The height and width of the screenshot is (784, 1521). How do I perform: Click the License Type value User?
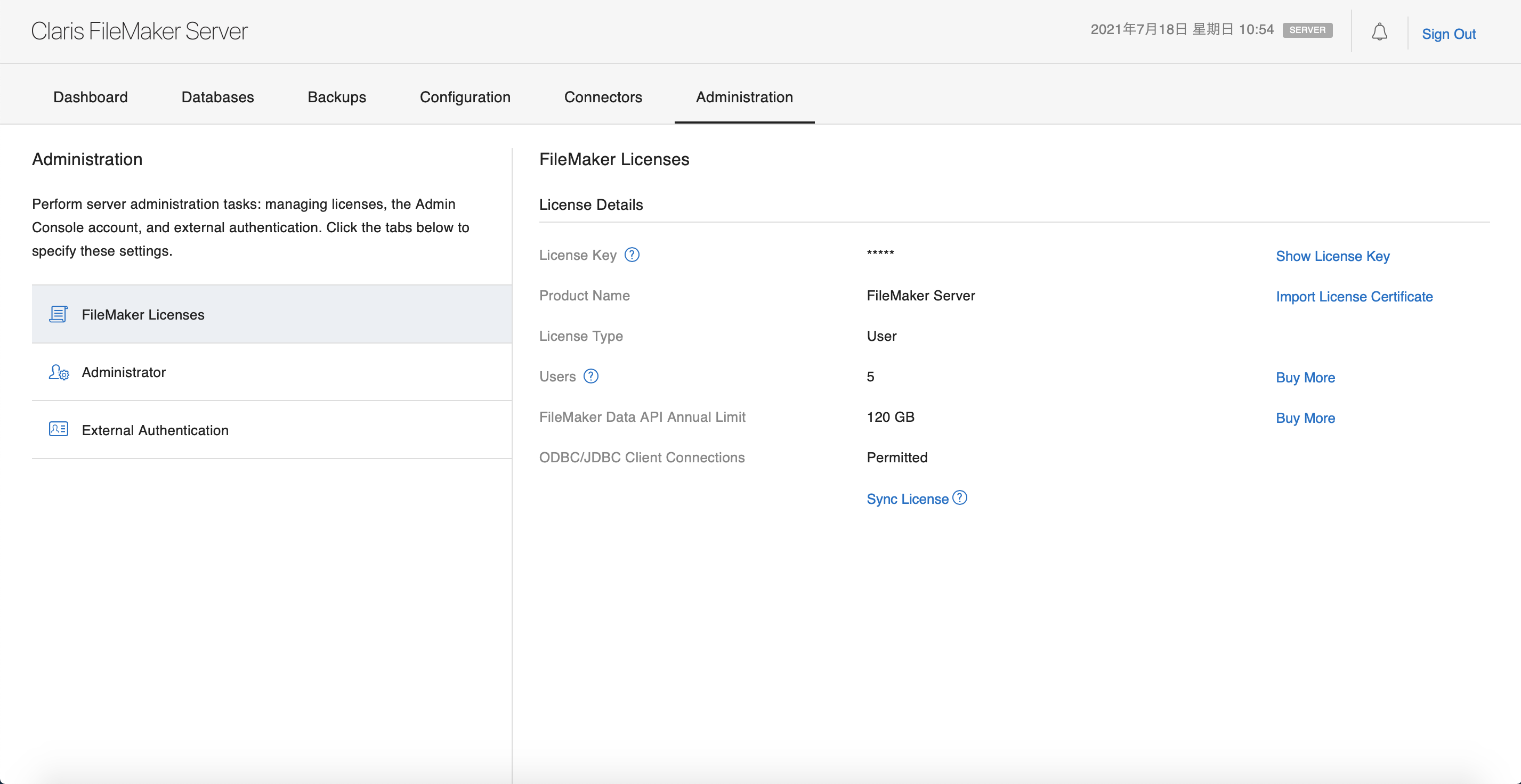pyautogui.click(x=881, y=336)
